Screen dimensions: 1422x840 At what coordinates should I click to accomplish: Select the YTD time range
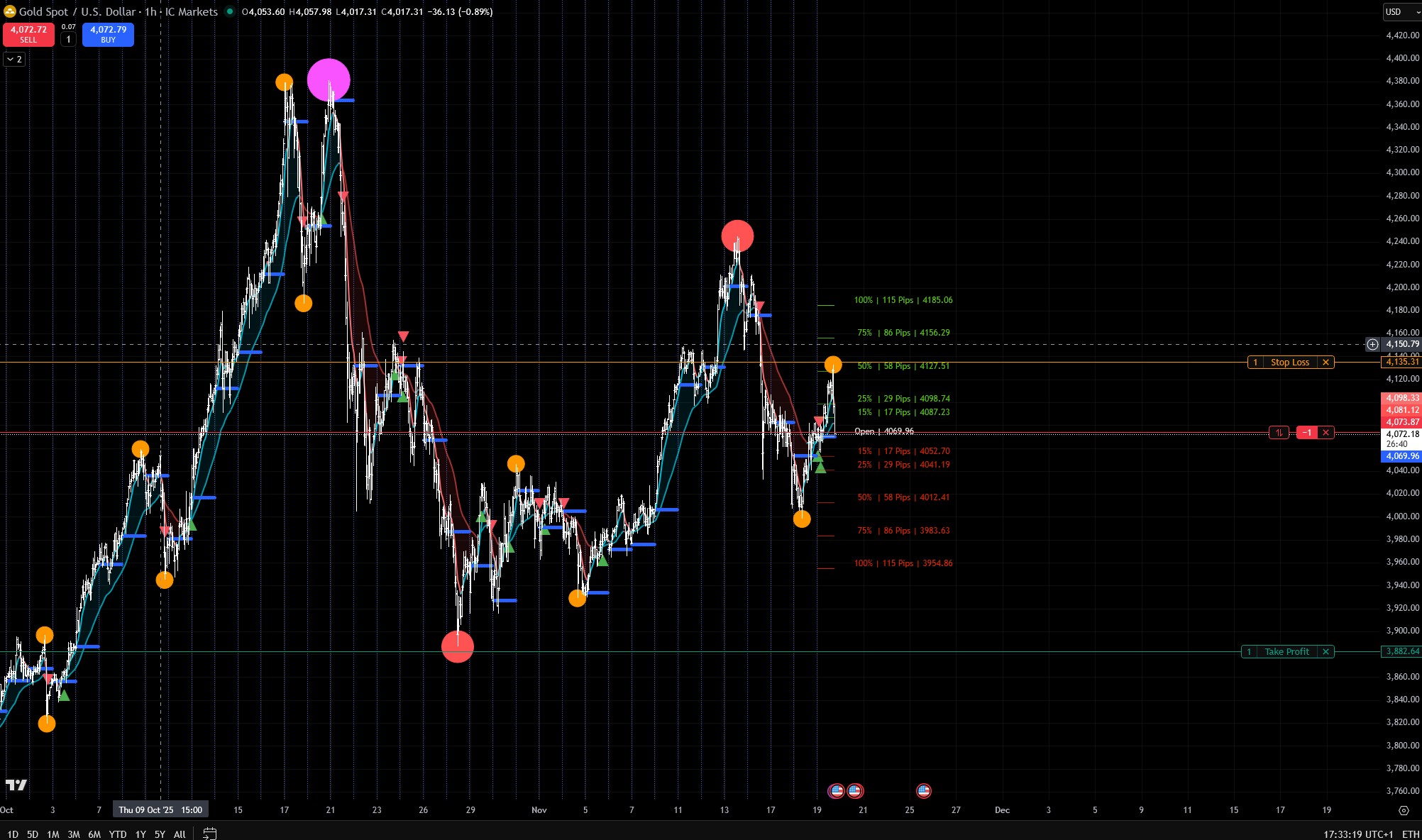pyautogui.click(x=118, y=834)
